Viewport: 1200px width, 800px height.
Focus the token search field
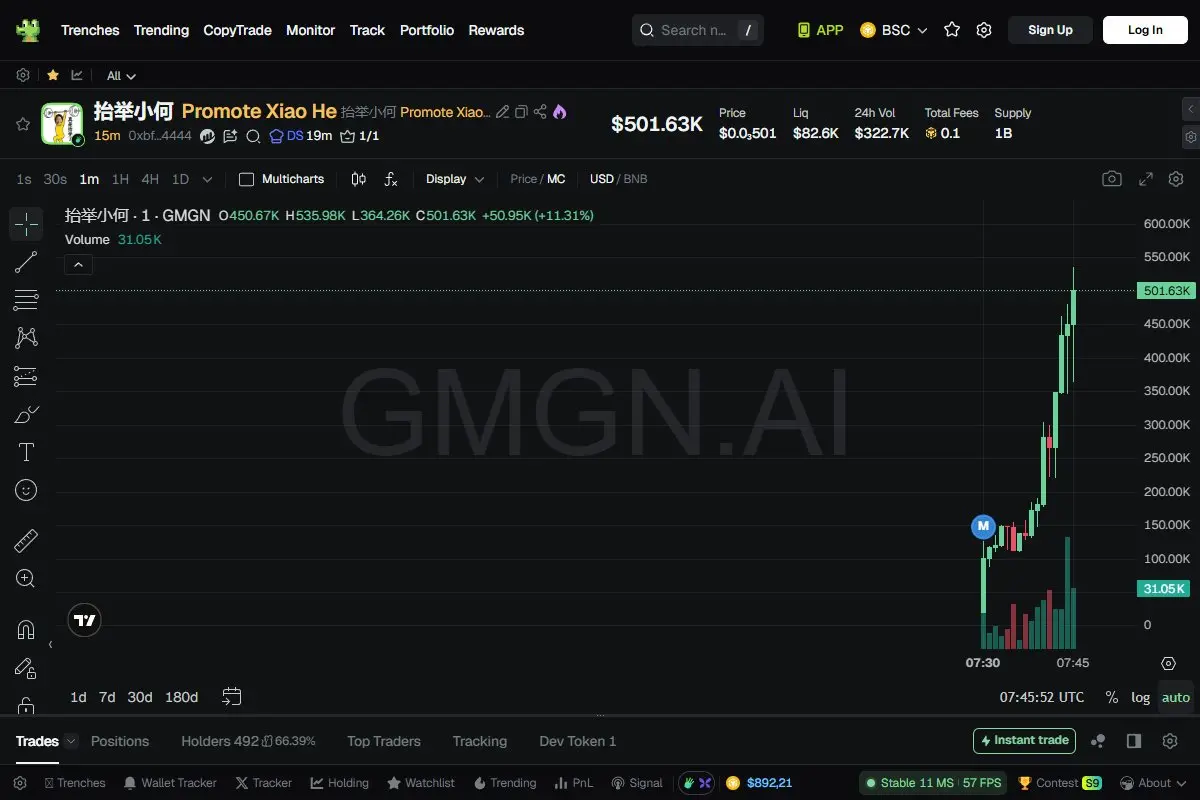point(698,30)
